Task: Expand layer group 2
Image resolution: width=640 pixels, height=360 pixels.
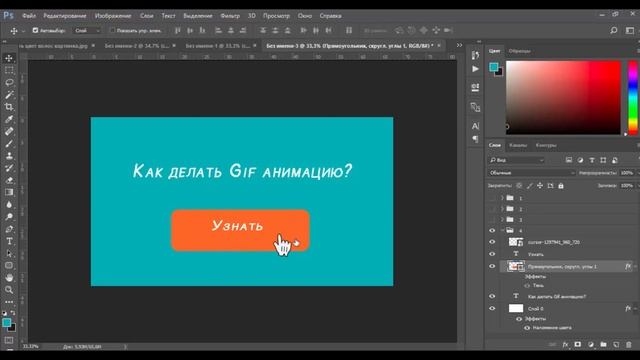Action: tap(502, 209)
